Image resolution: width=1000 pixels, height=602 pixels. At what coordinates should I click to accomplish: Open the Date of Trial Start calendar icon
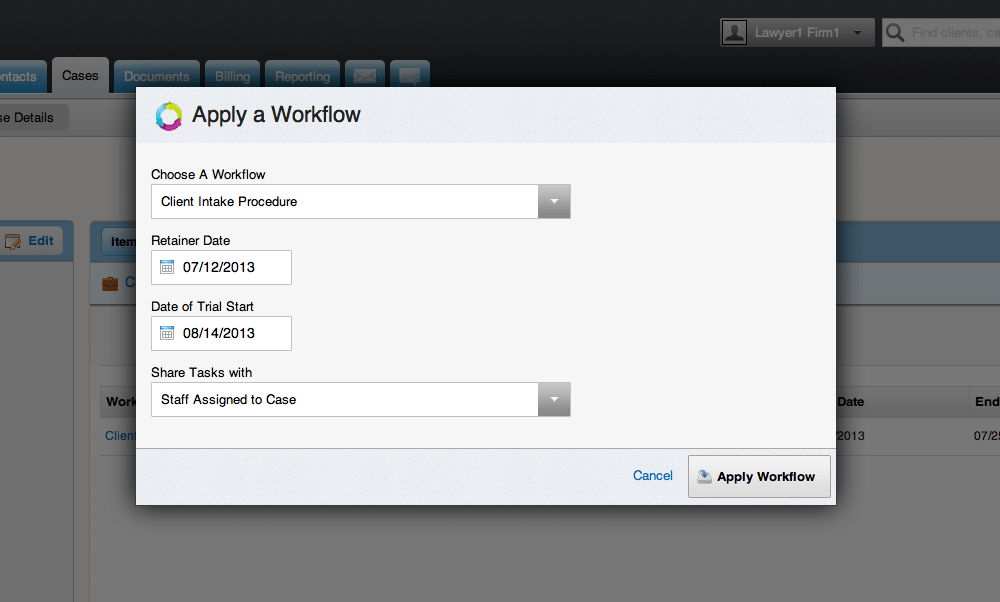click(x=167, y=333)
